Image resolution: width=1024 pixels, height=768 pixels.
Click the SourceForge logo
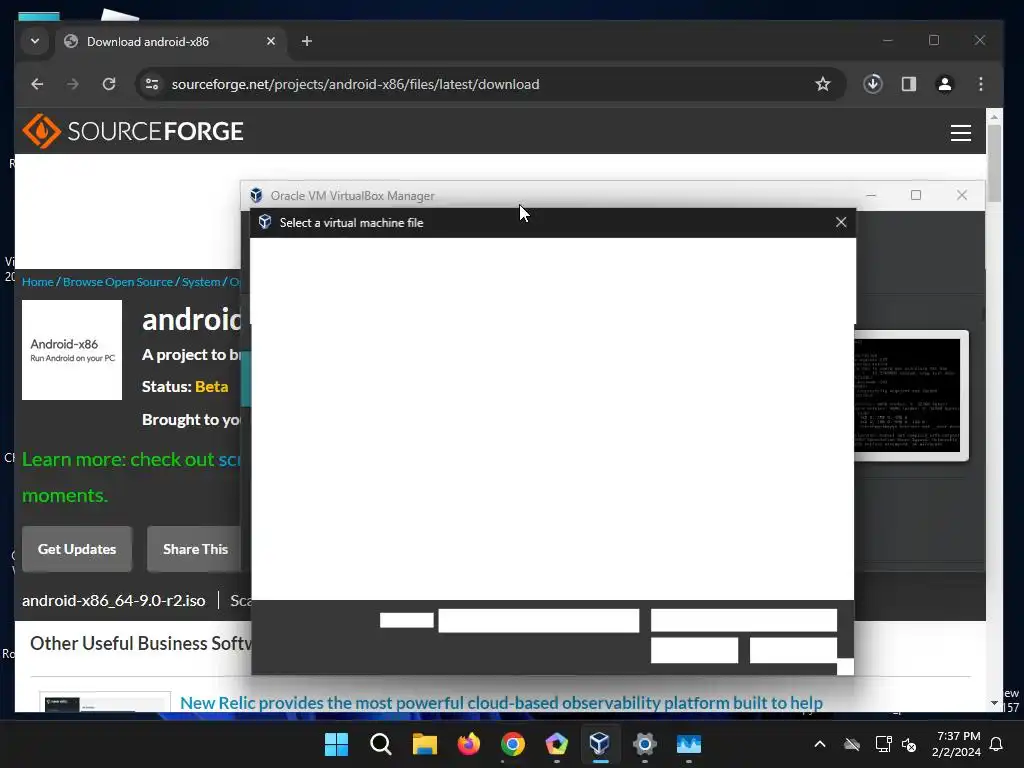point(133,131)
